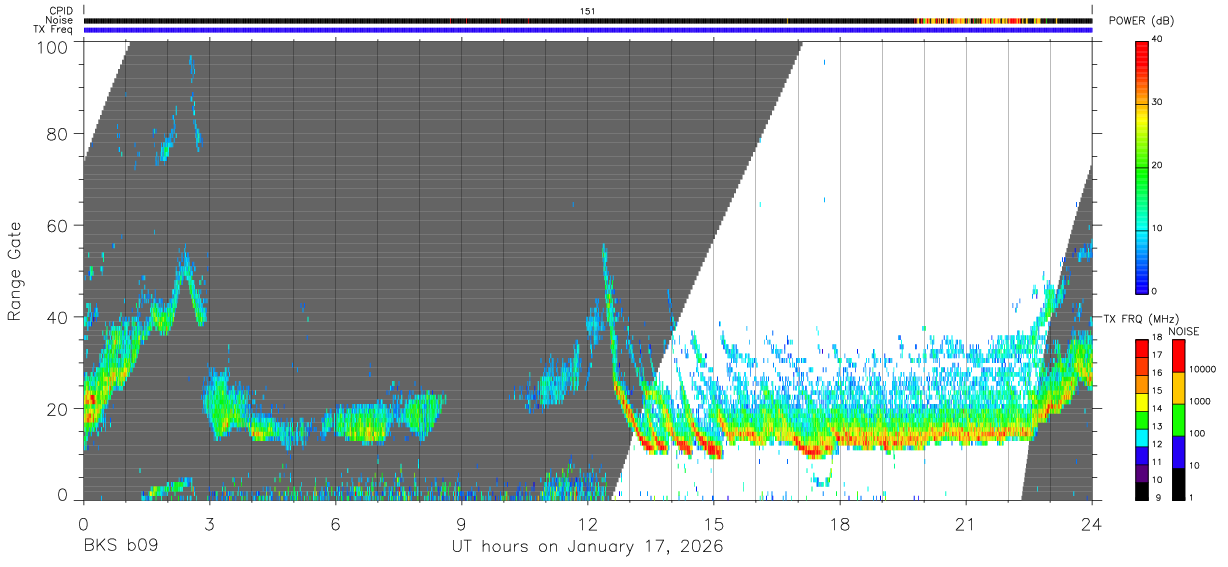Click the 12 MHz frequency label
Screen dimensions: 1228x567
1158,444
